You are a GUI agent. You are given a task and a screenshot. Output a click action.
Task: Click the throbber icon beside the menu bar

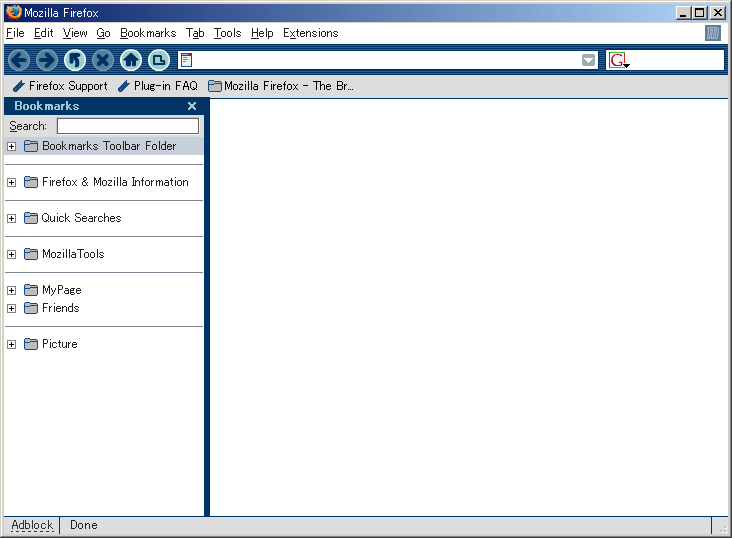pyautogui.click(x=712, y=33)
